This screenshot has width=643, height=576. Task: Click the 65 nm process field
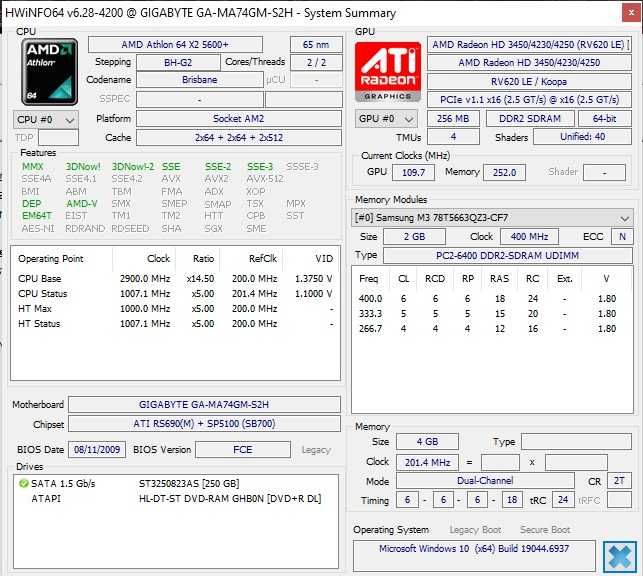(x=316, y=44)
